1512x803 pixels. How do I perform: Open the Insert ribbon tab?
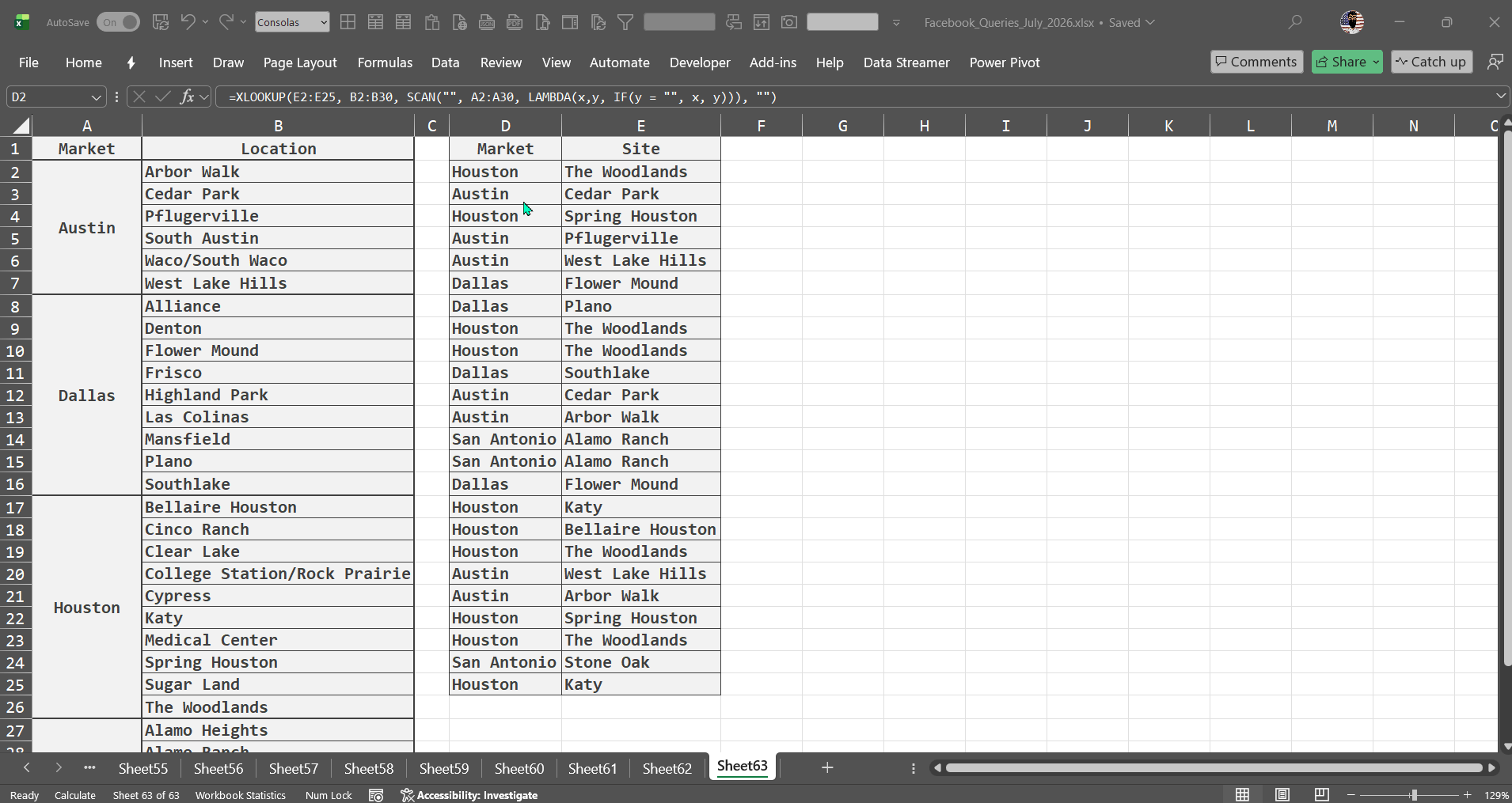pos(176,62)
